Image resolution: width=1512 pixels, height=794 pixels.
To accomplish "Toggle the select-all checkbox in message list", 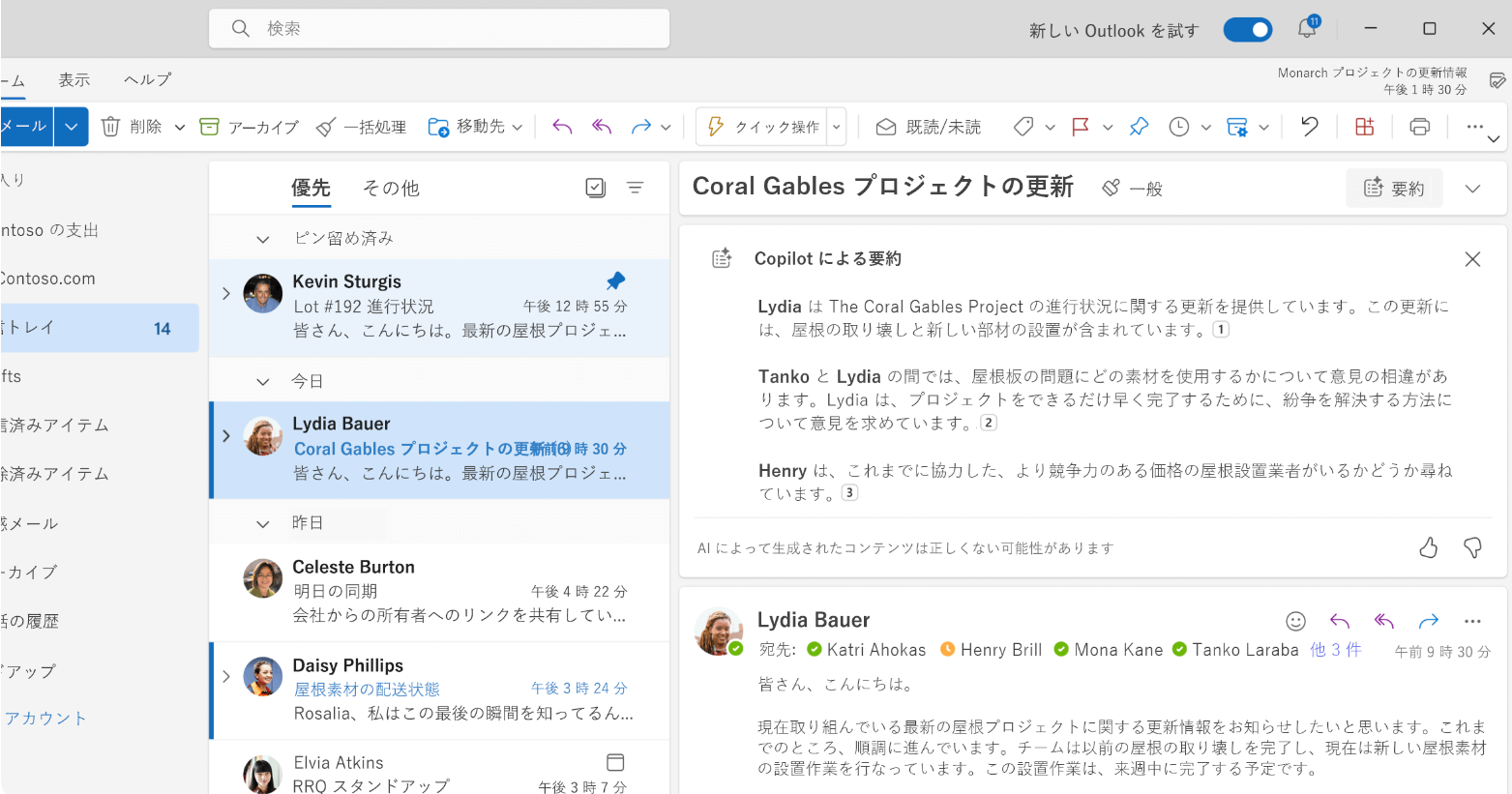I will click(x=596, y=188).
